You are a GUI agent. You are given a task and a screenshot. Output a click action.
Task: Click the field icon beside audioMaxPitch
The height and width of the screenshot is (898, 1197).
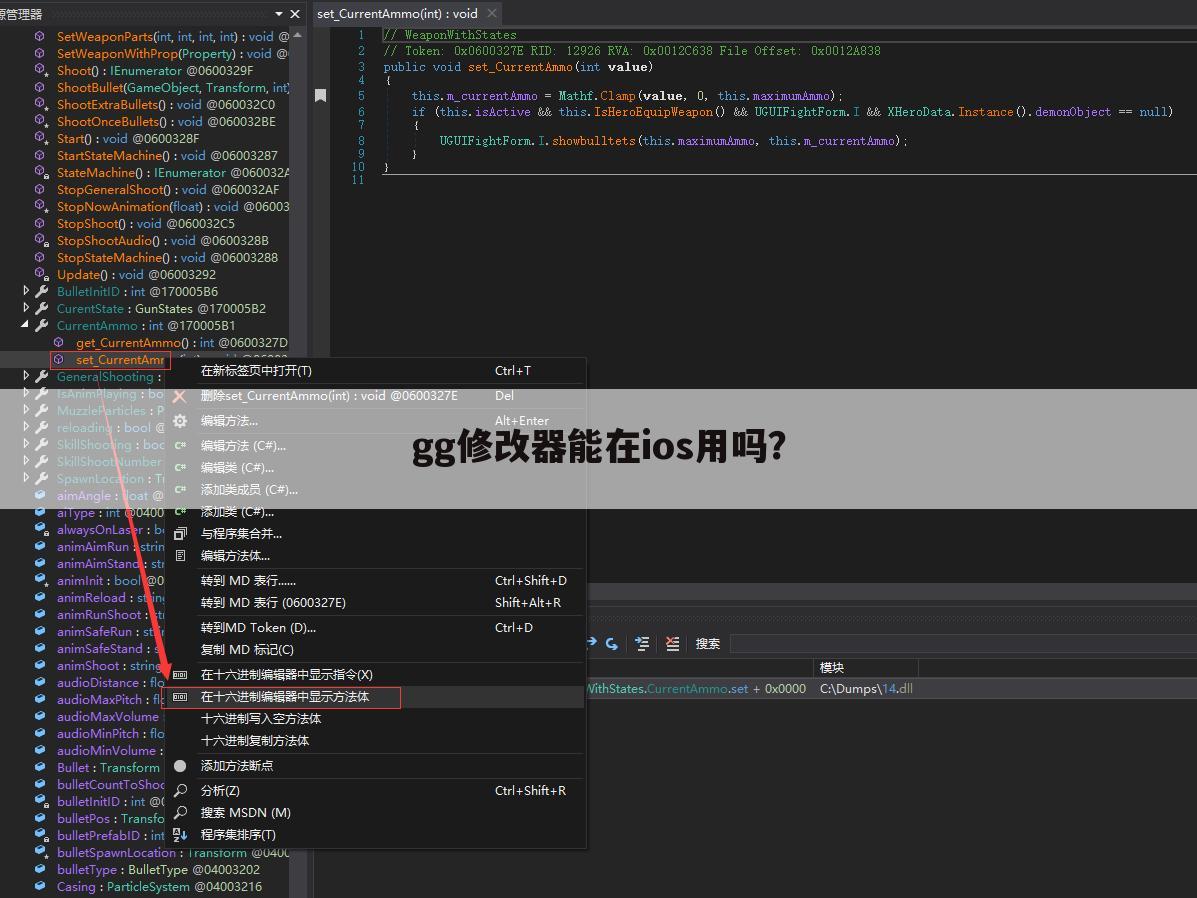(40, 699)
